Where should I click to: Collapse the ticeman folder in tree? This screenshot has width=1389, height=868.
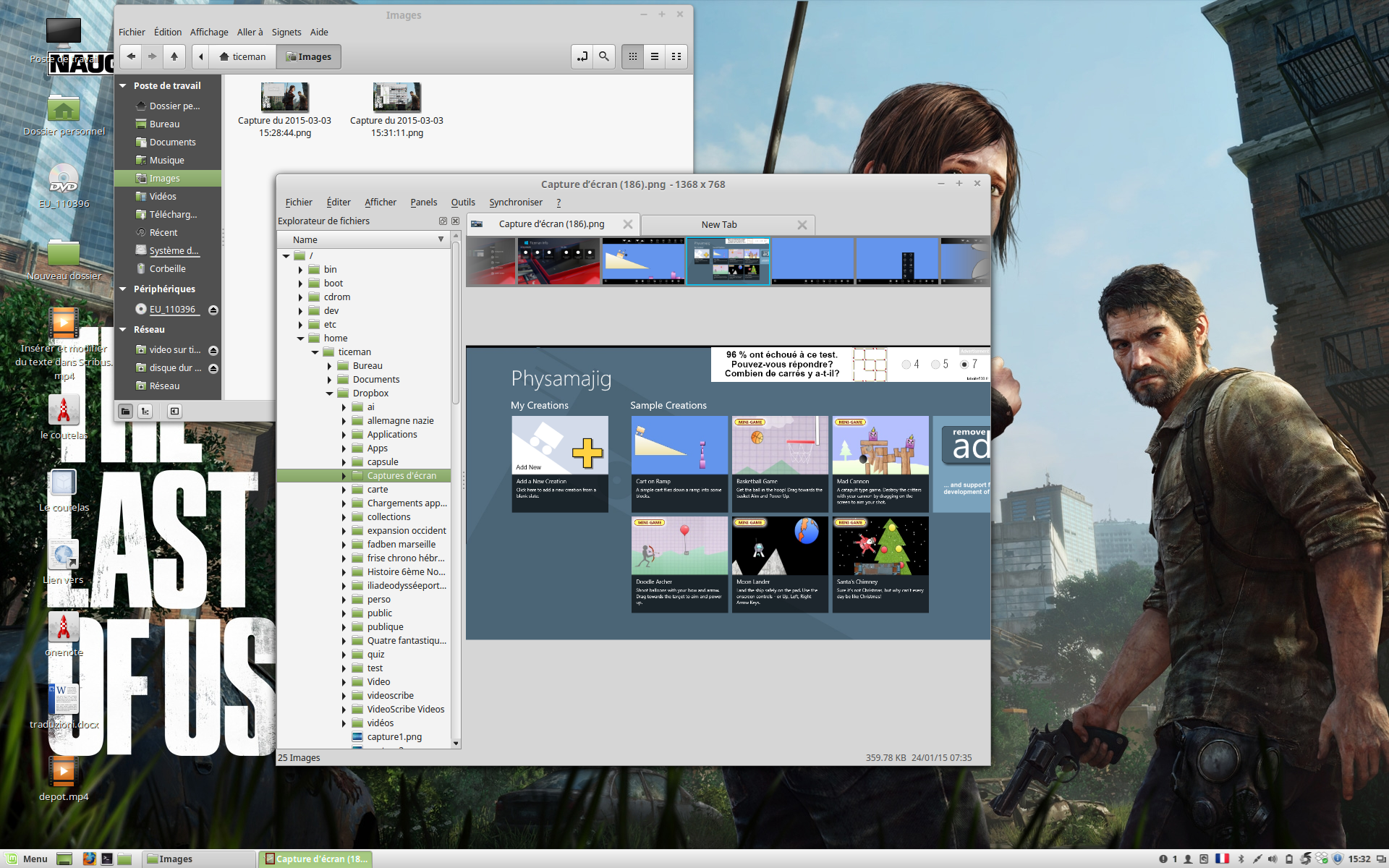tap(315, 352)
